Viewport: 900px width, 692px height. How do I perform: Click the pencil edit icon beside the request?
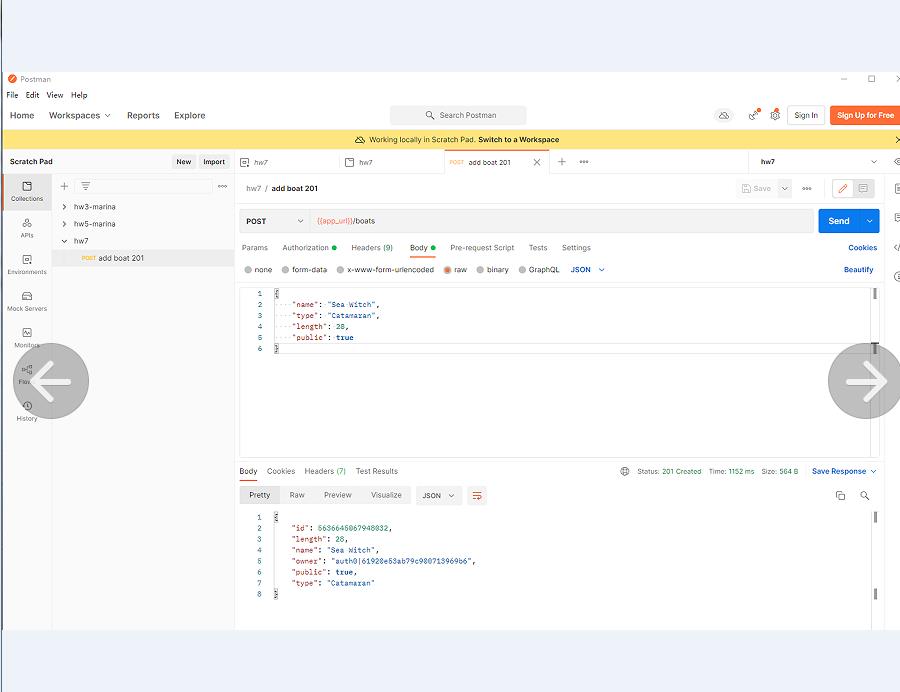tap(843, 188)
